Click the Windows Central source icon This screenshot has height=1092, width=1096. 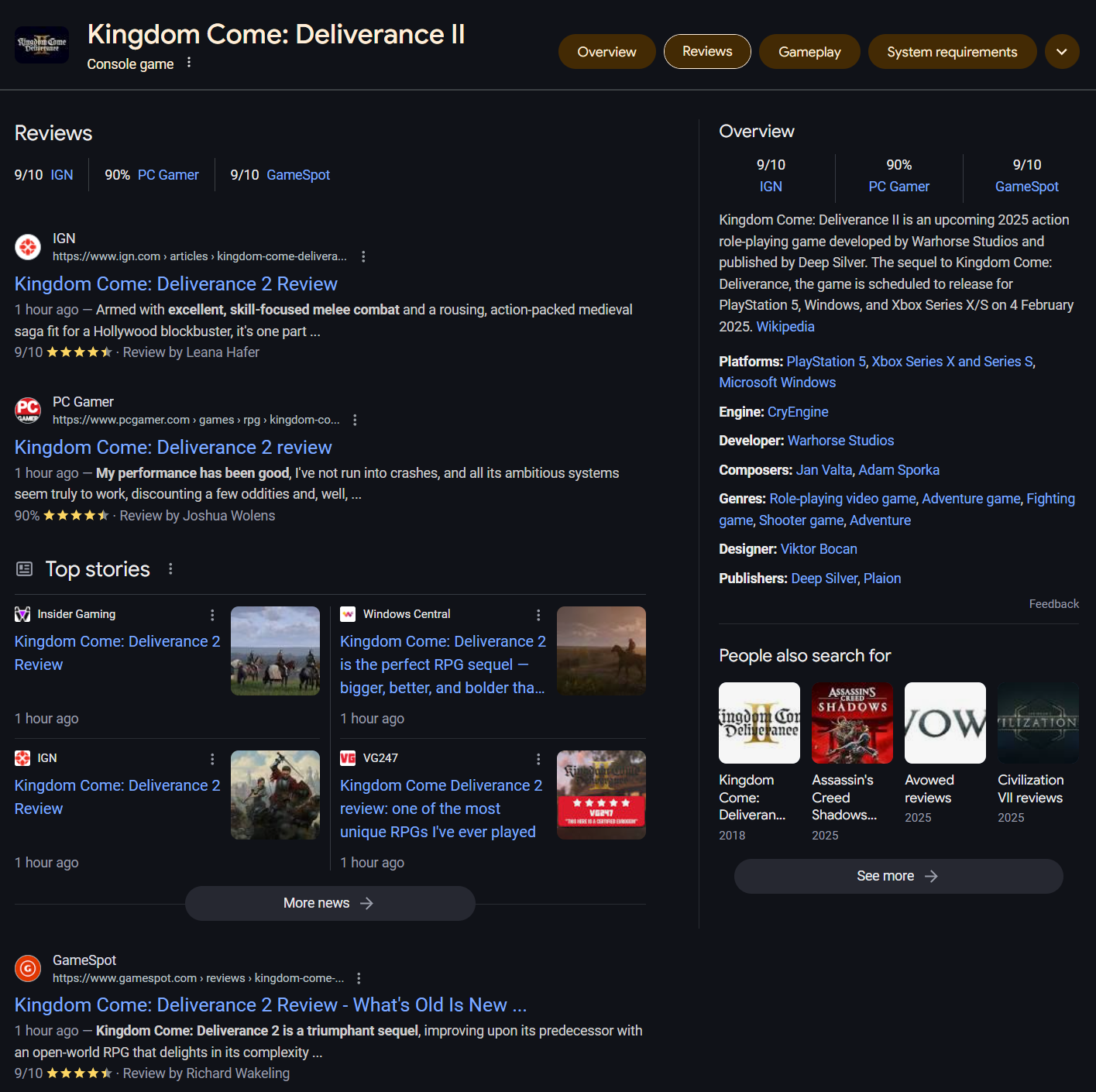click(348, 614)
